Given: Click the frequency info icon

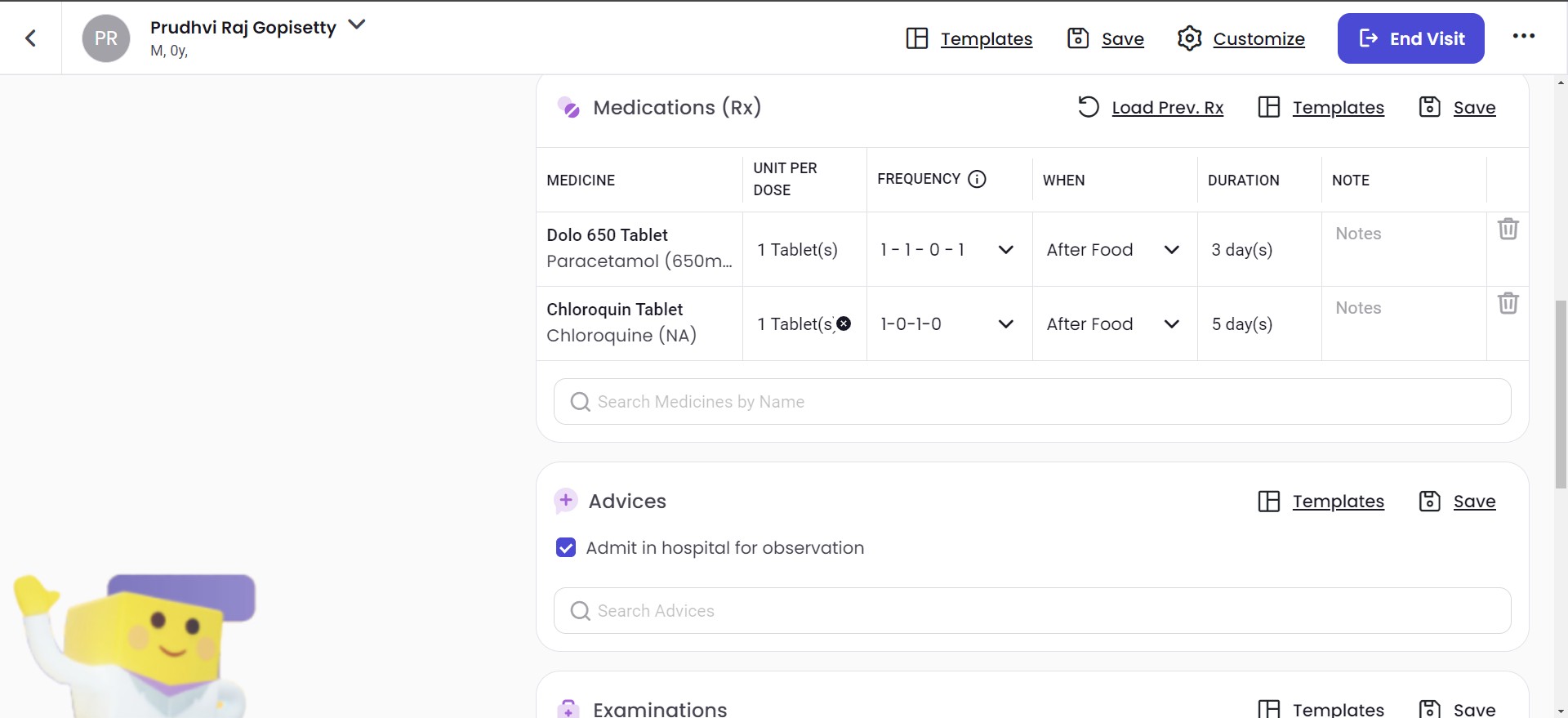Looking at the screenshot, I should (977, 179).
